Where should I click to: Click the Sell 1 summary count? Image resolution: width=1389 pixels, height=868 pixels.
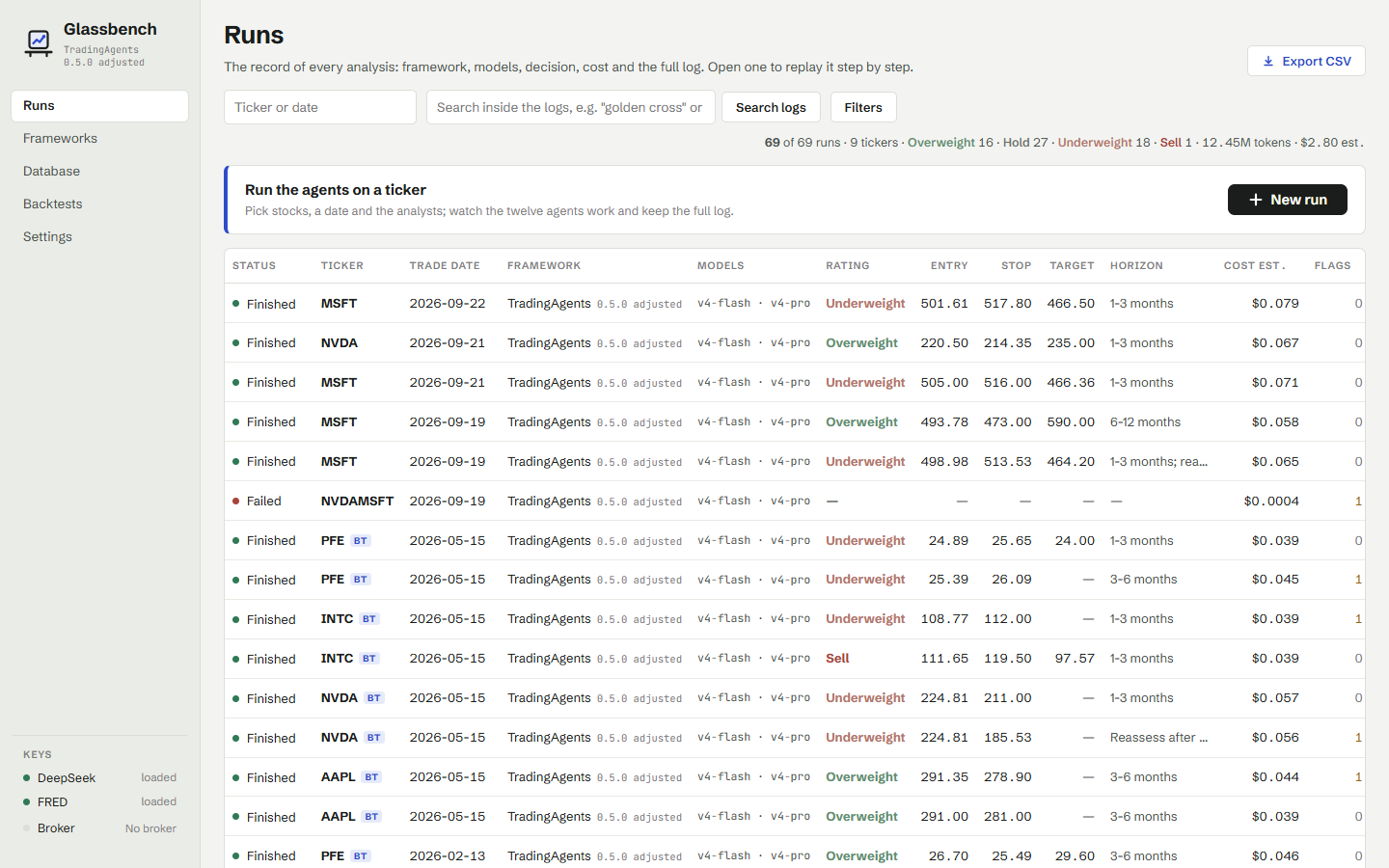1176,143
